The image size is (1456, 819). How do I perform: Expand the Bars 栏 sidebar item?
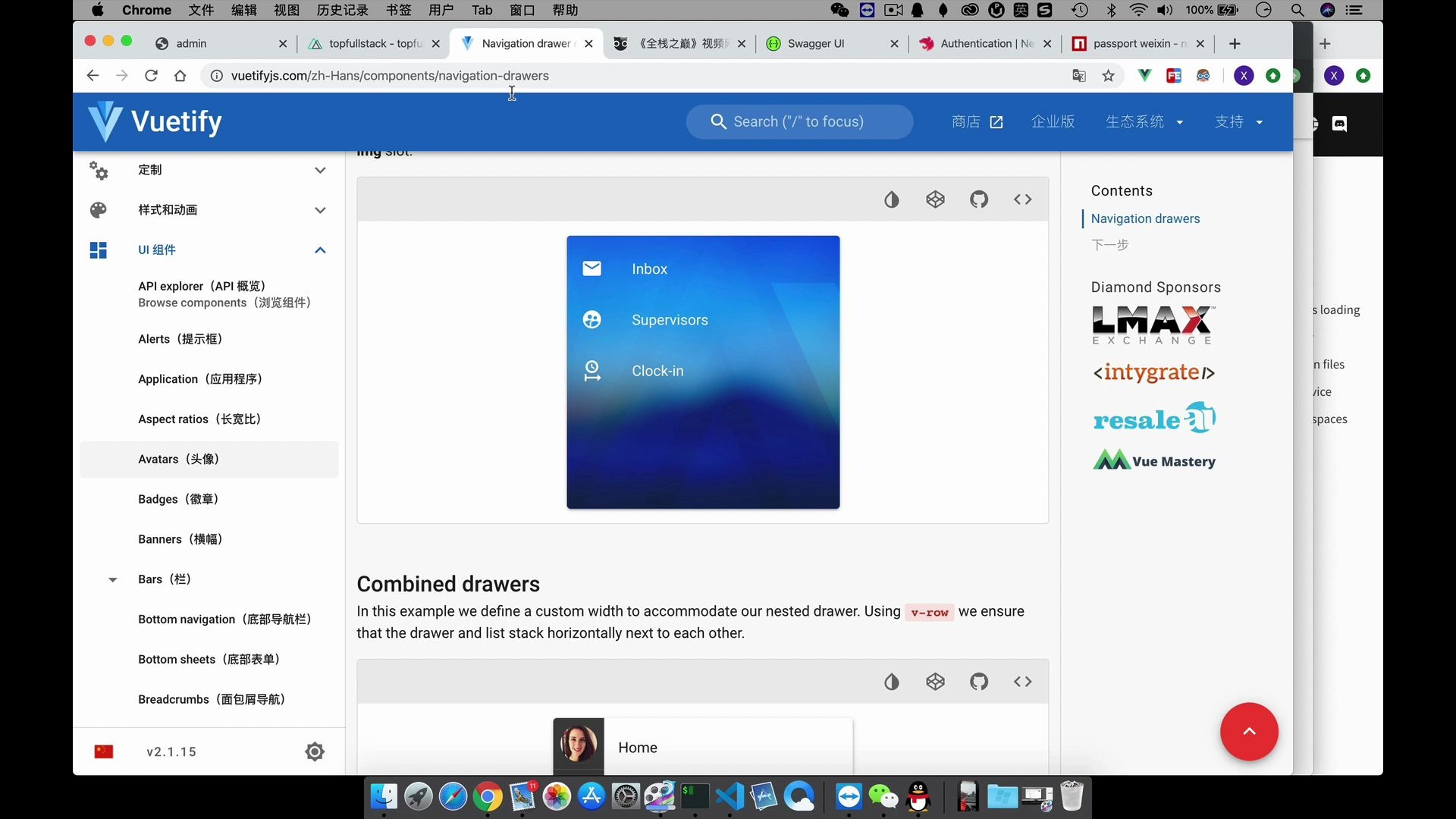point(113,579)
